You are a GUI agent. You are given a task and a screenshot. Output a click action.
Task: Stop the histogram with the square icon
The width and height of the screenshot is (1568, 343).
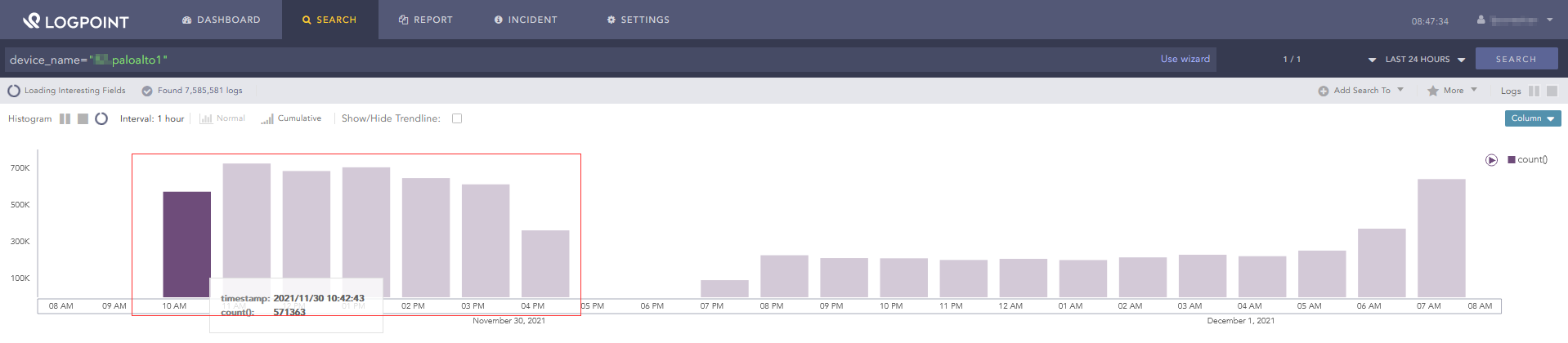pos(83,119)
